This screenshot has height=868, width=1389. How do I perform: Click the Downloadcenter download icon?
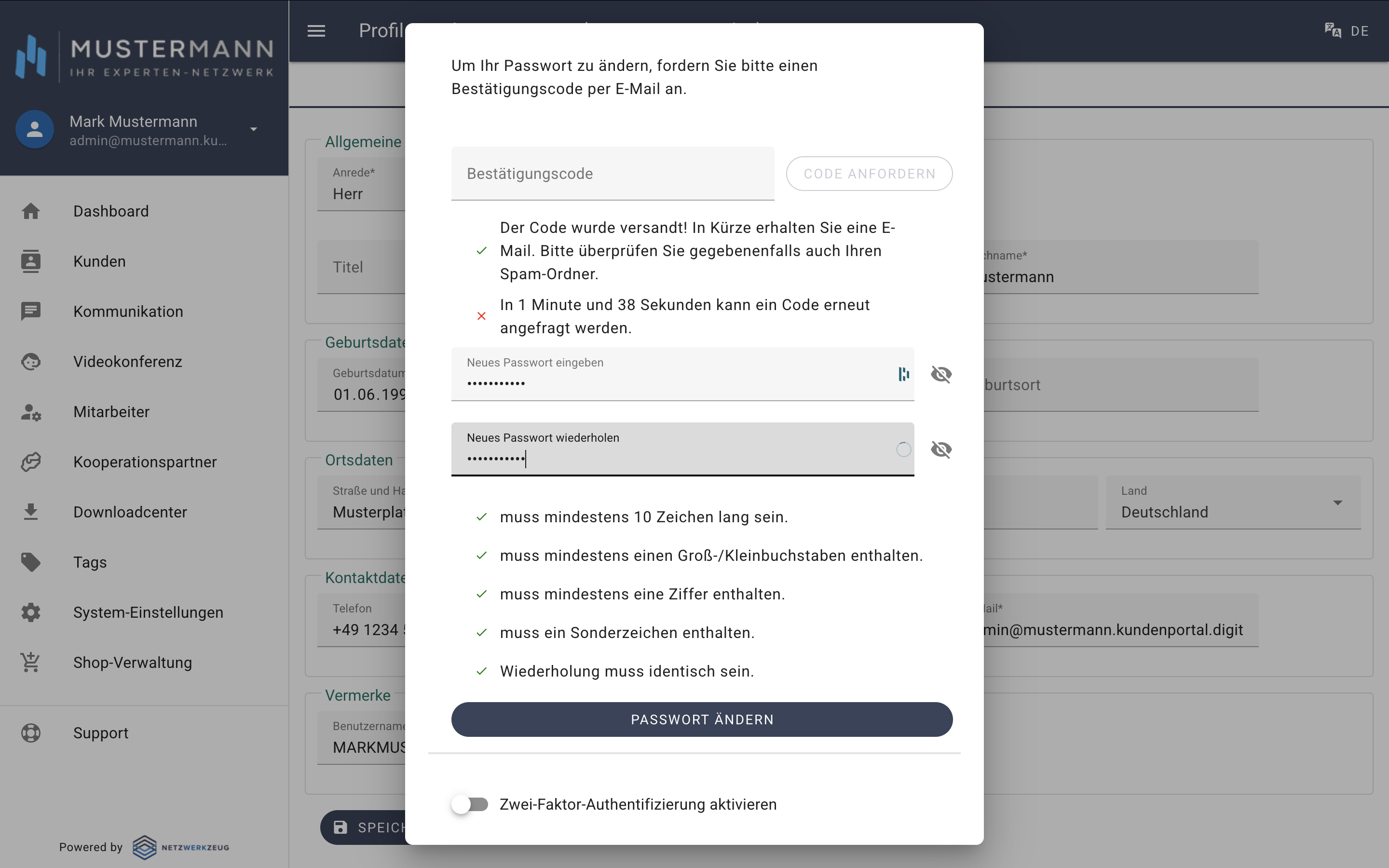coord(31,512)
